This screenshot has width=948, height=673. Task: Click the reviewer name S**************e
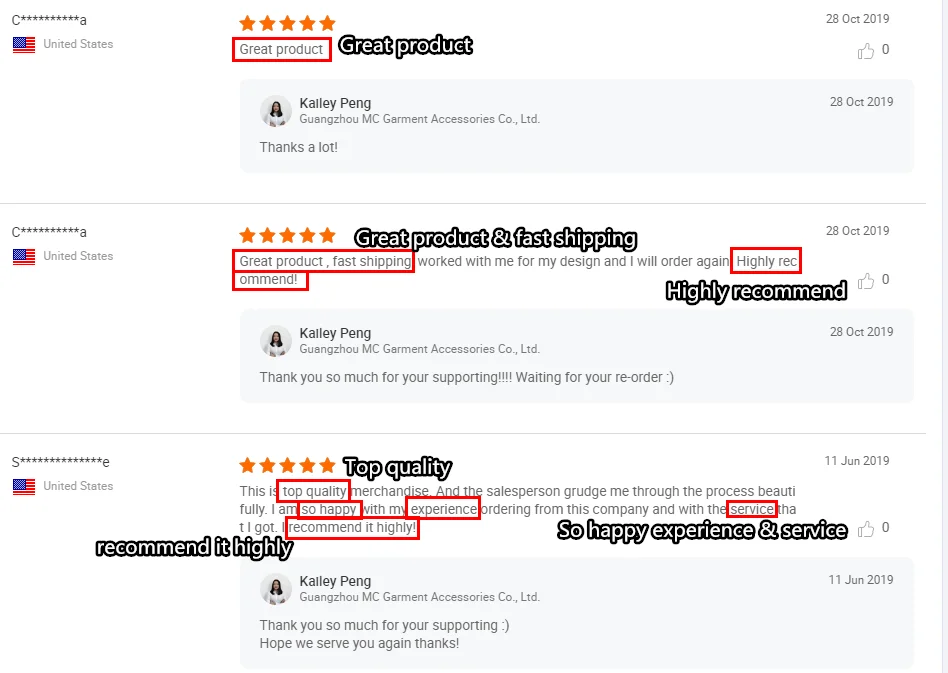[60, 463]
